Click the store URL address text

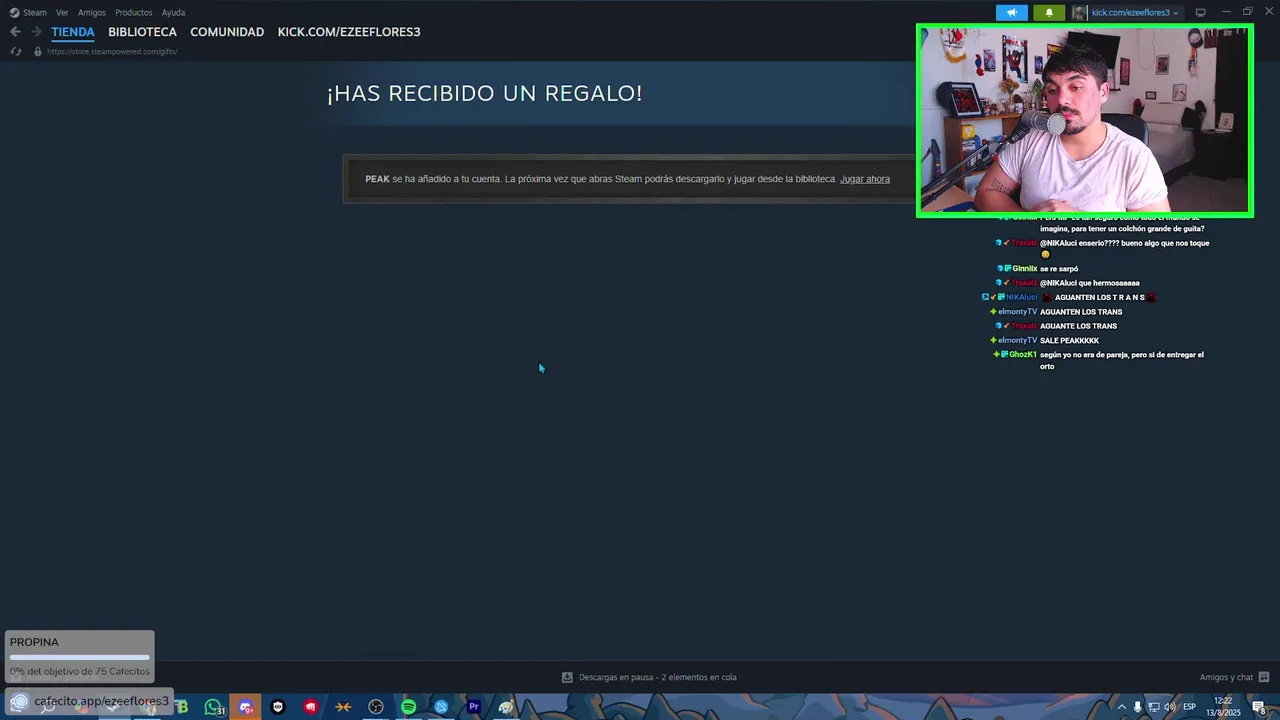point(112,51)
